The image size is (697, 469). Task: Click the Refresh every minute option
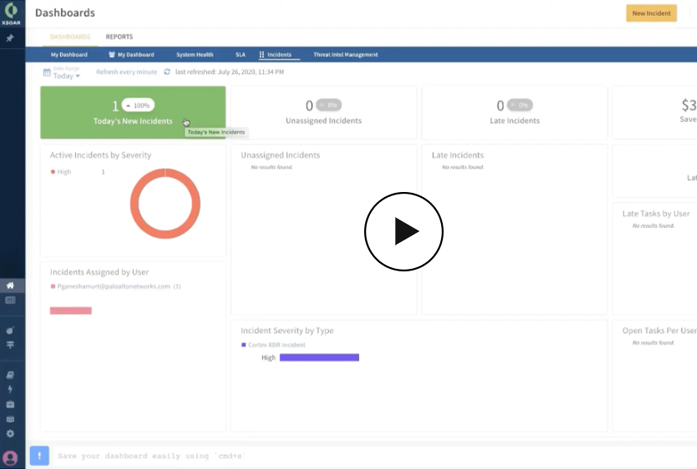[126, 72]
